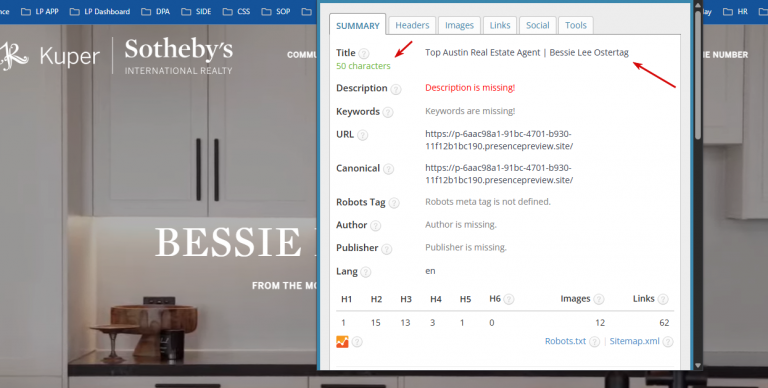Screen dimensions: 768x388
Task: Click the 'Author is missing.' text
Action: (461, 224)
